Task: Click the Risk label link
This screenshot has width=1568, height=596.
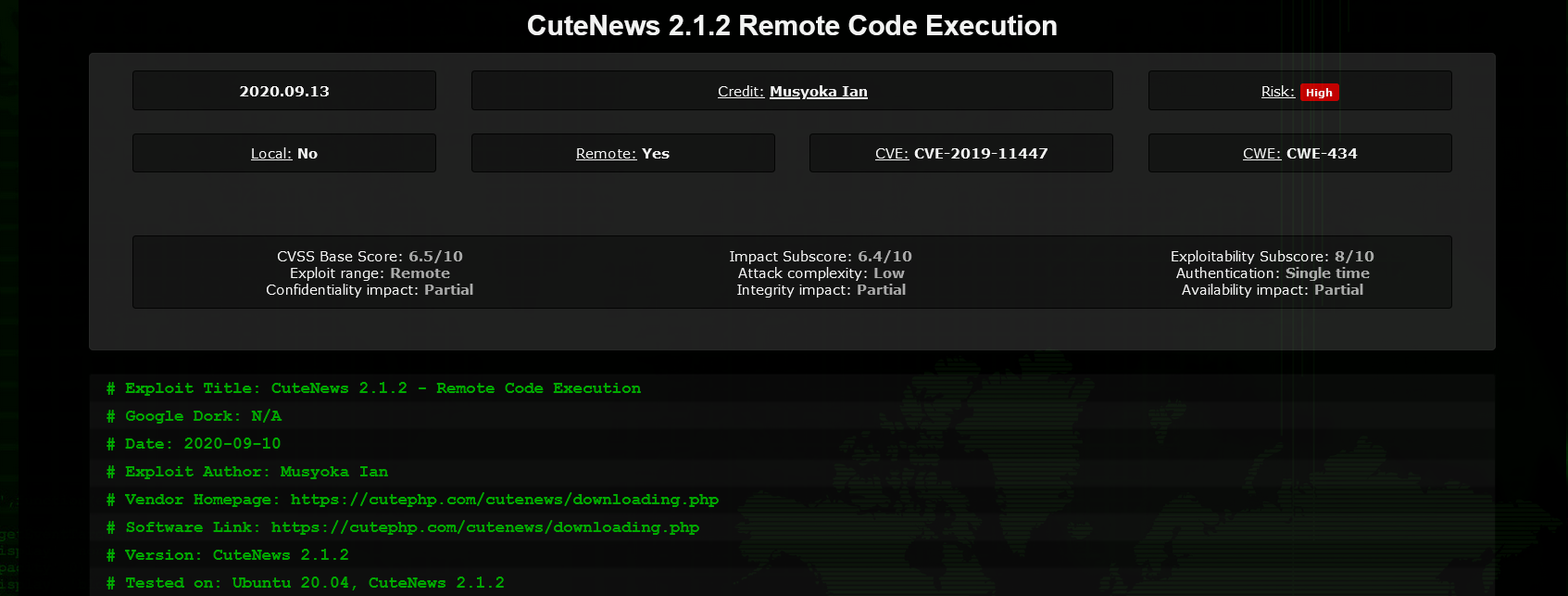Action: [1277, 92]
